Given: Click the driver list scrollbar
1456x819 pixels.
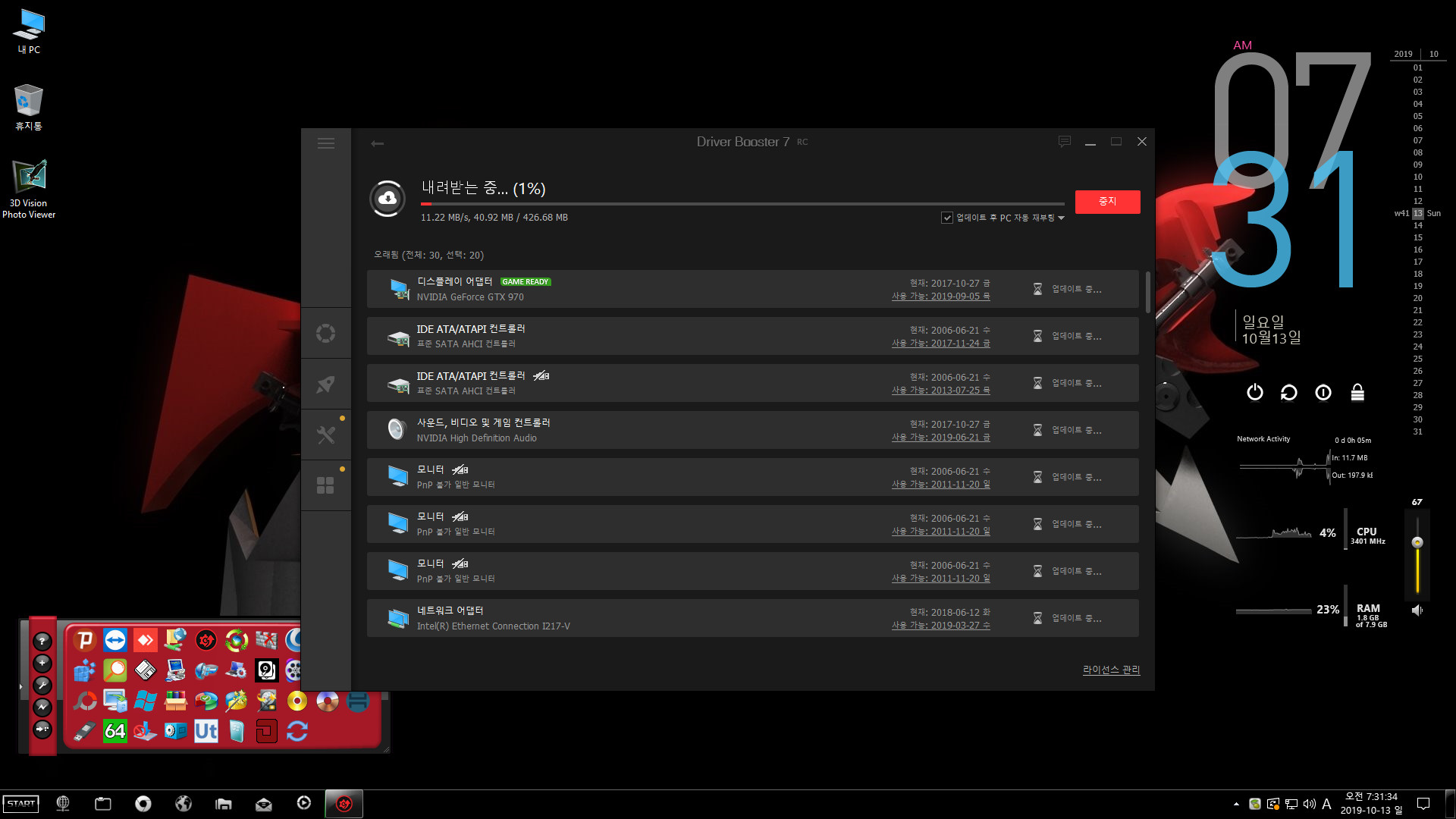Looking at the screenshot, I should tap(1147, 292).
